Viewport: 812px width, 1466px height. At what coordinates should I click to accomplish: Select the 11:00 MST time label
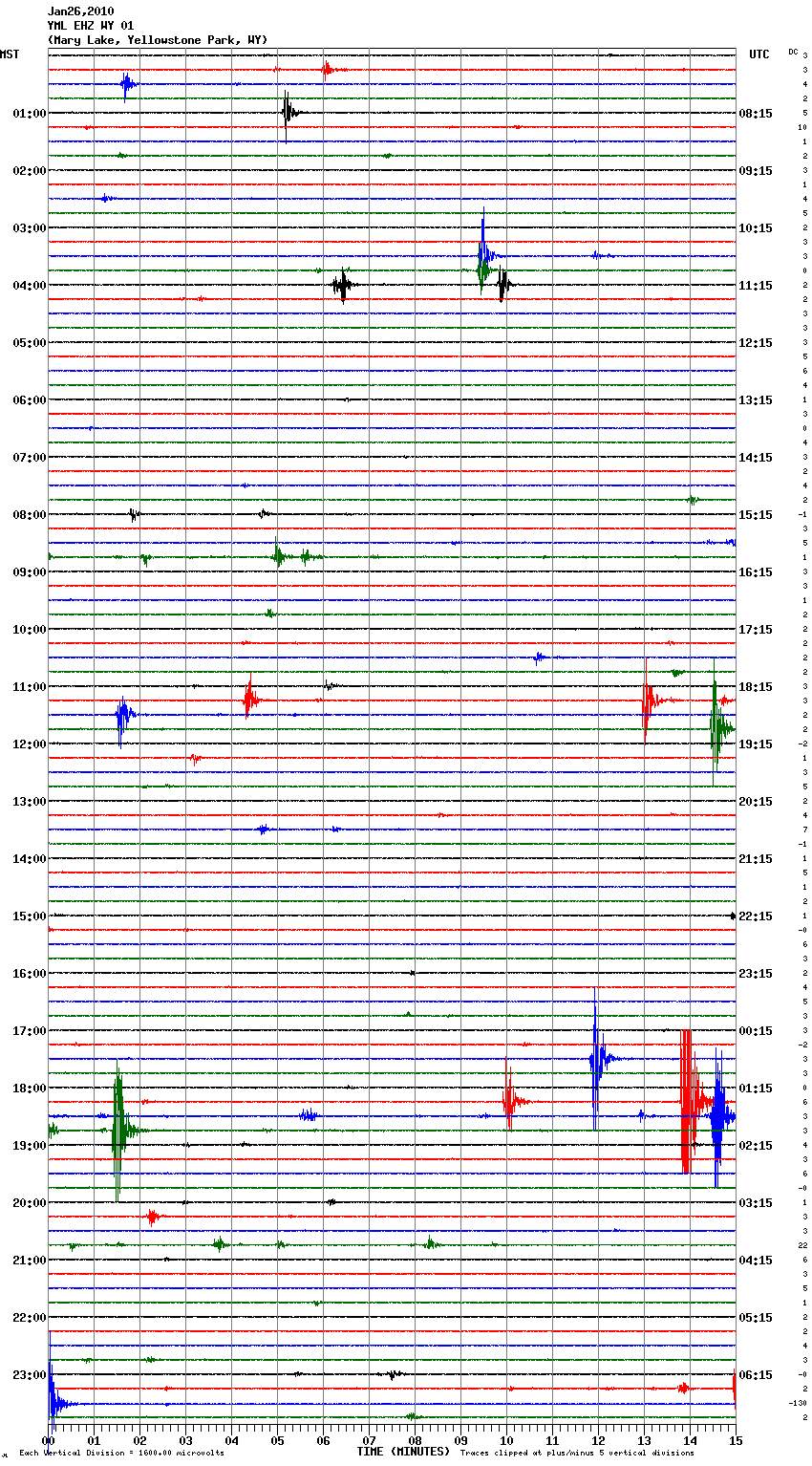coord(29,687)
